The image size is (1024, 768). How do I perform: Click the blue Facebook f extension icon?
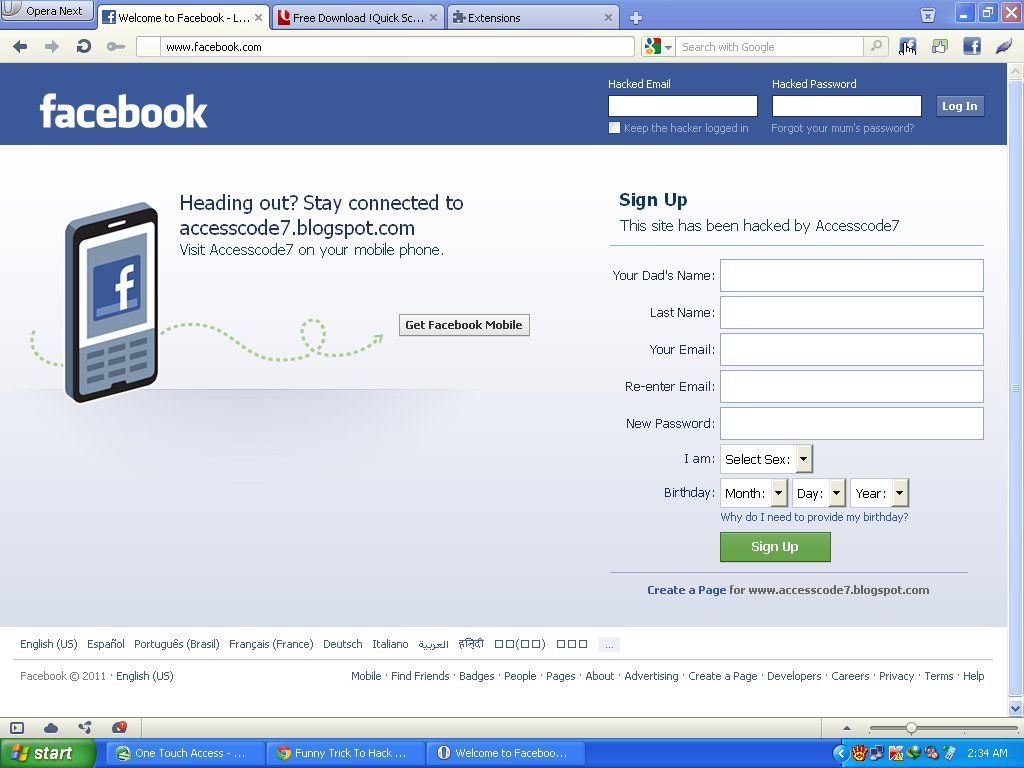pos(972,46)
